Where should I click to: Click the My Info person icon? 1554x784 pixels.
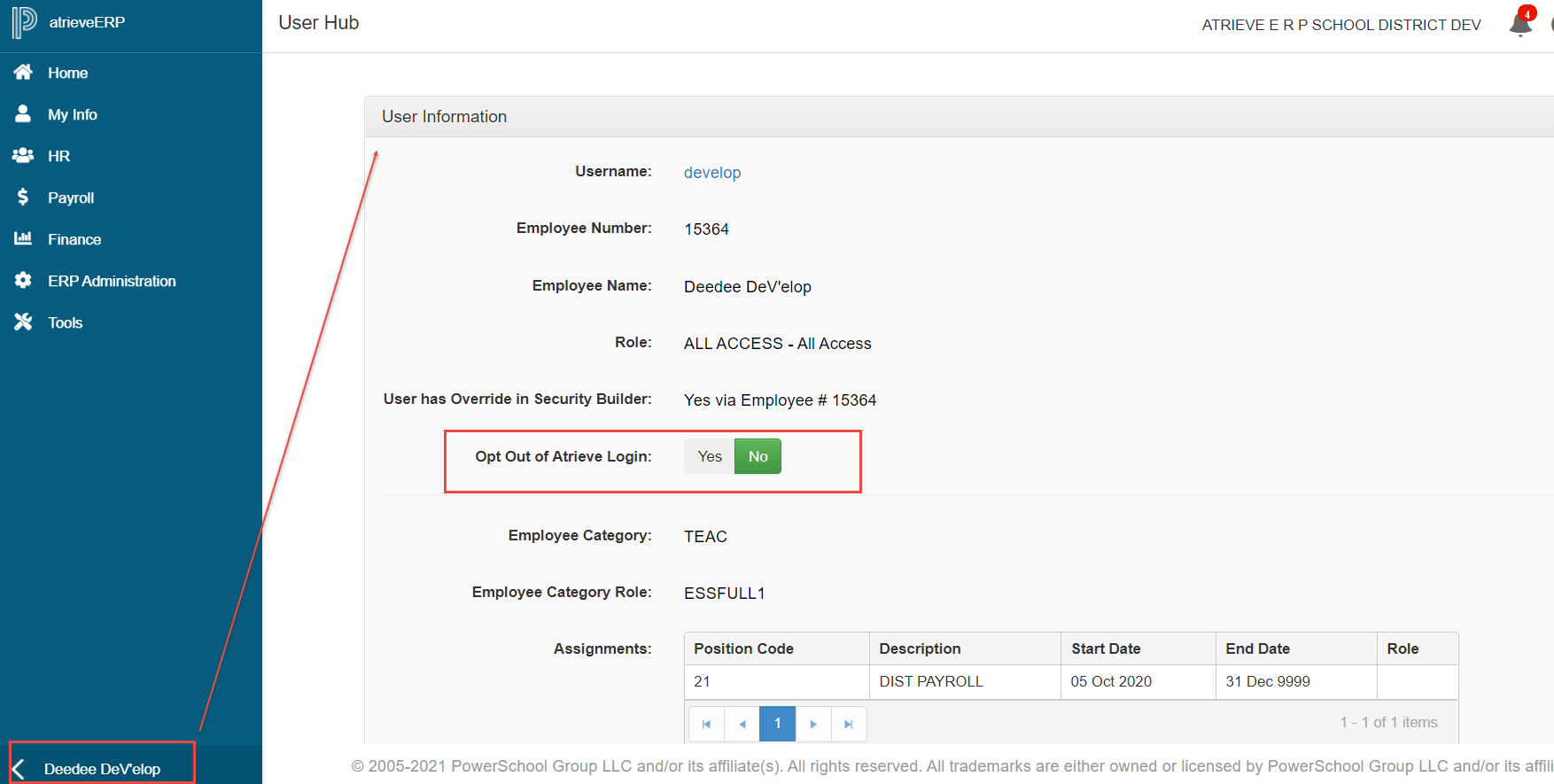[x=23, y=114]
